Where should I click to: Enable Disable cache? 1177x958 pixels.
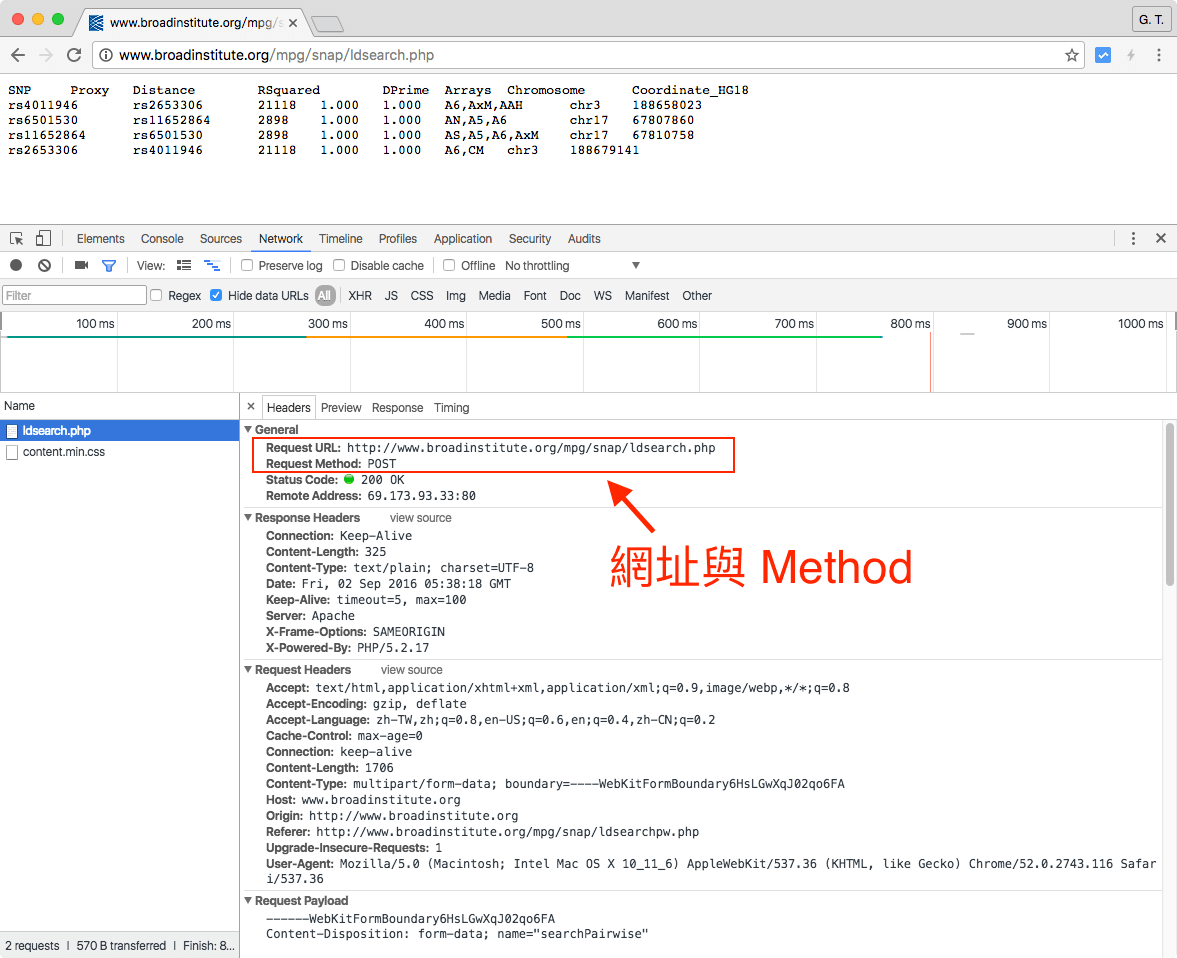click(x=338, y=265)
